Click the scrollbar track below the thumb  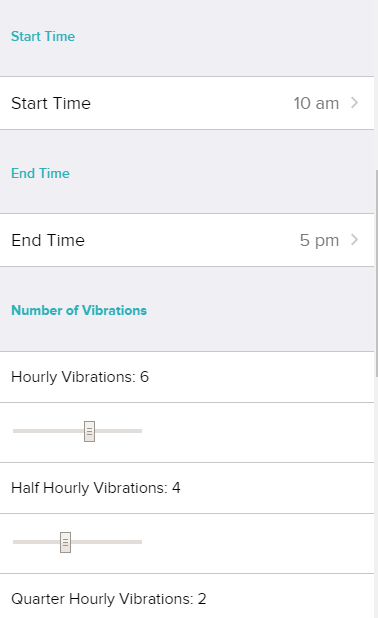pyautogui.click(x=376, y=497)
